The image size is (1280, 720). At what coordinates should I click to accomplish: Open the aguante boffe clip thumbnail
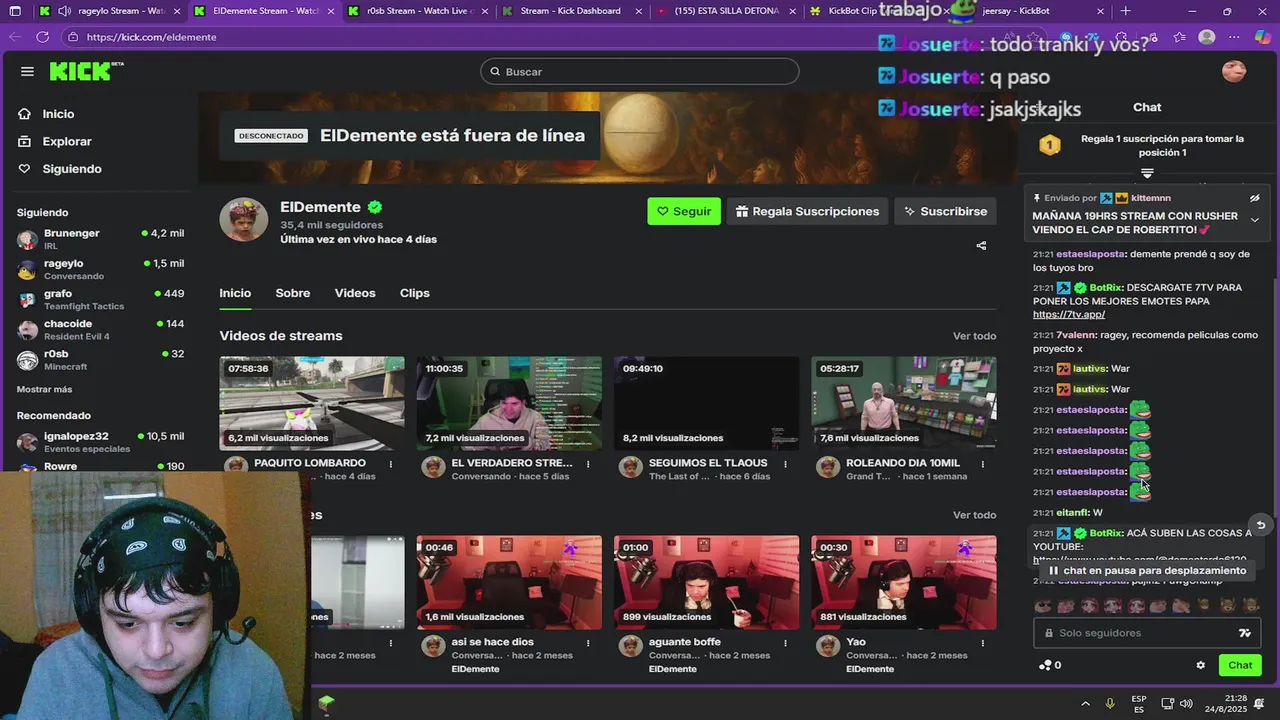706,582
